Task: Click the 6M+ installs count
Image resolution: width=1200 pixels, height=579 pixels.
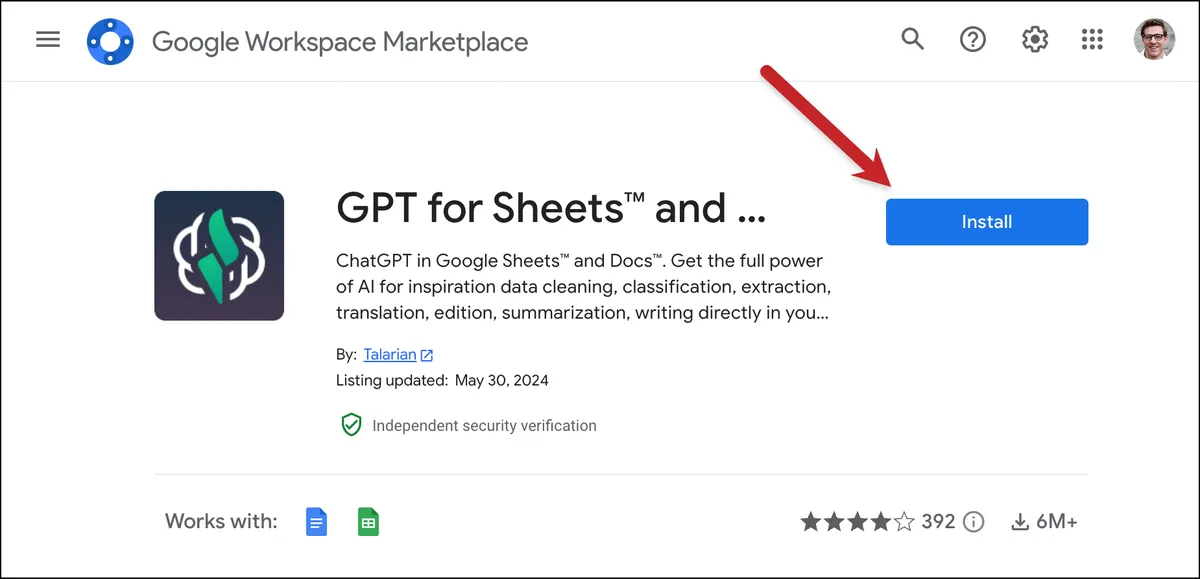Action: [x=1056, y=522]
